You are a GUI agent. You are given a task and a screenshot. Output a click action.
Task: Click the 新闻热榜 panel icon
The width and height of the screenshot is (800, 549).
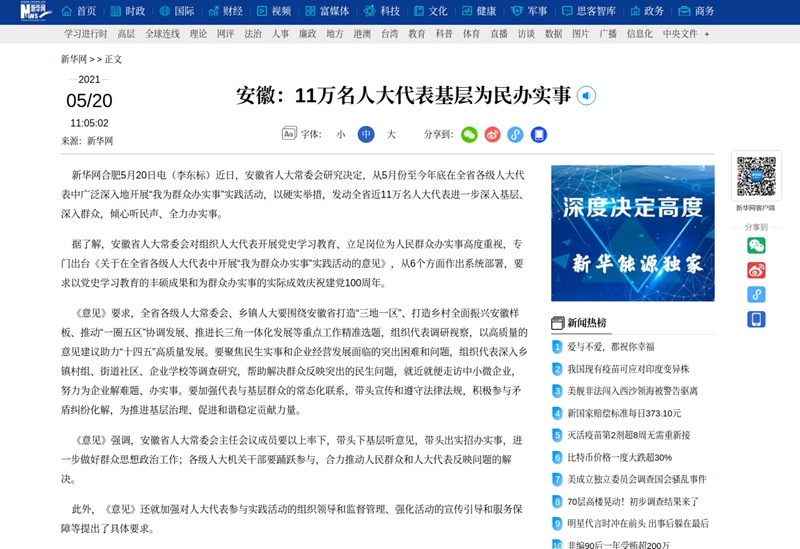(x=557, y=323)
